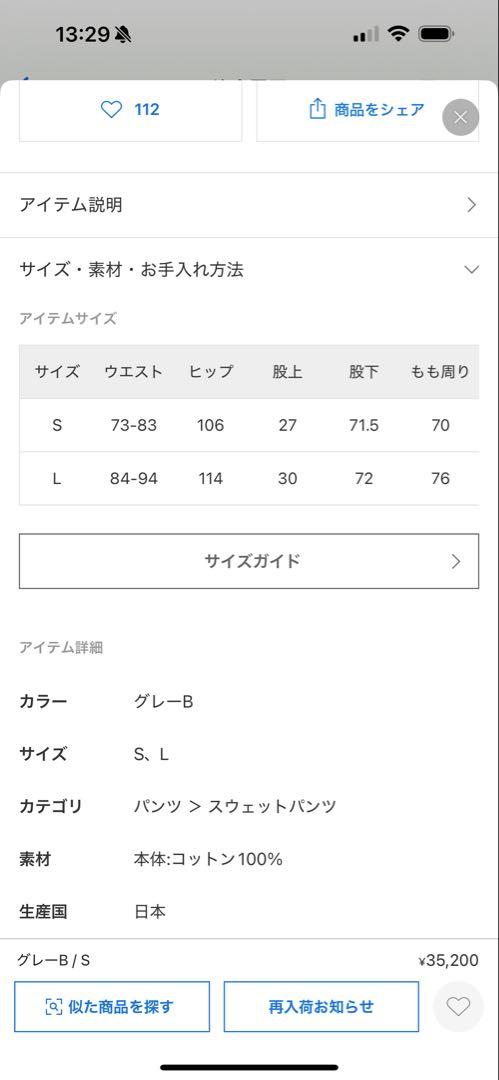Open the アイテム説明 row
This screenshot has height=1080, width=499.
pos(250,205)
